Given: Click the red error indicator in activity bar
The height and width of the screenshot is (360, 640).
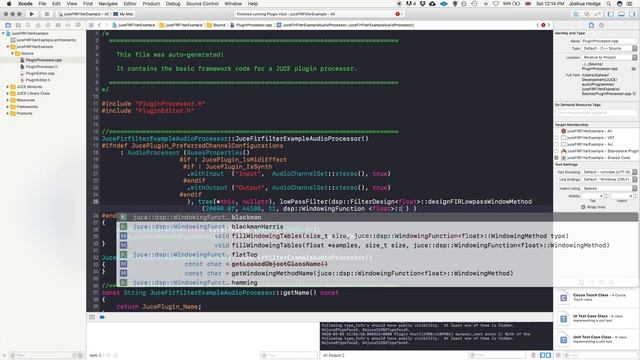Looking at the screenshot, I should click(398, 14).
